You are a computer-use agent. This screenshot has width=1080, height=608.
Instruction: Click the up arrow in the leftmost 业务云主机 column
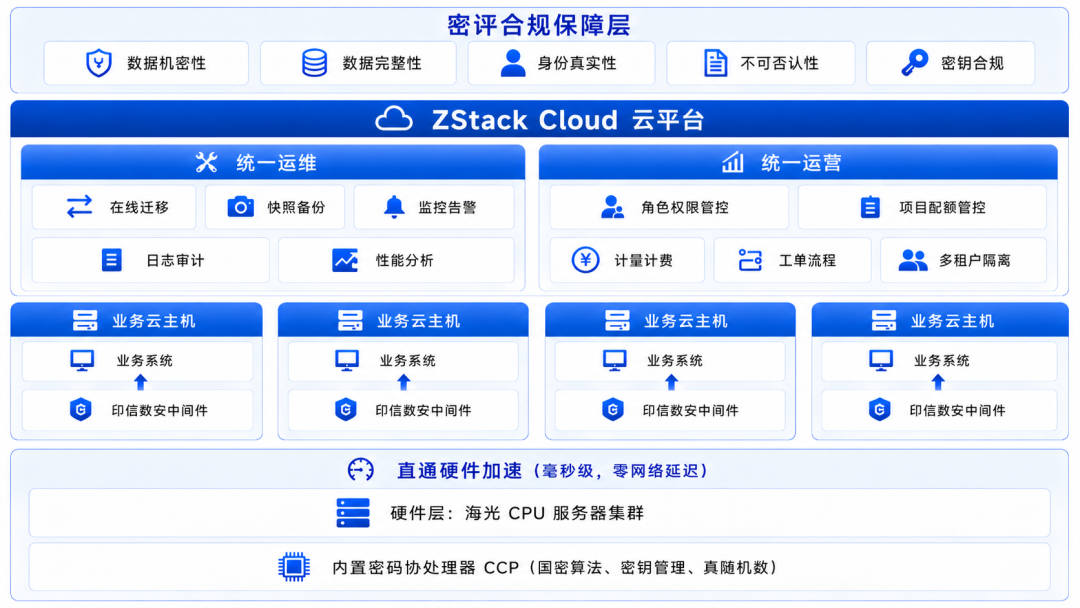tap(141, 381)
